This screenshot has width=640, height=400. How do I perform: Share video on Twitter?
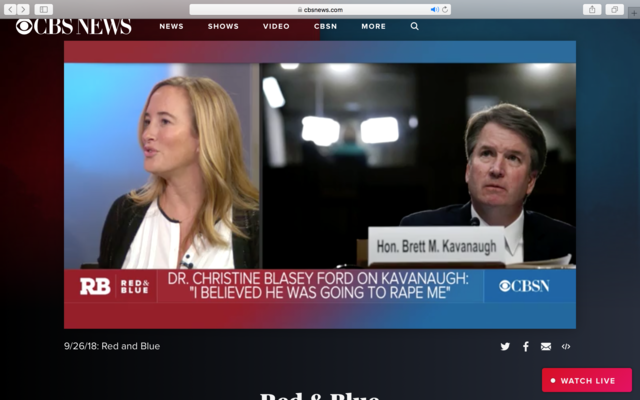coord(505,347)
